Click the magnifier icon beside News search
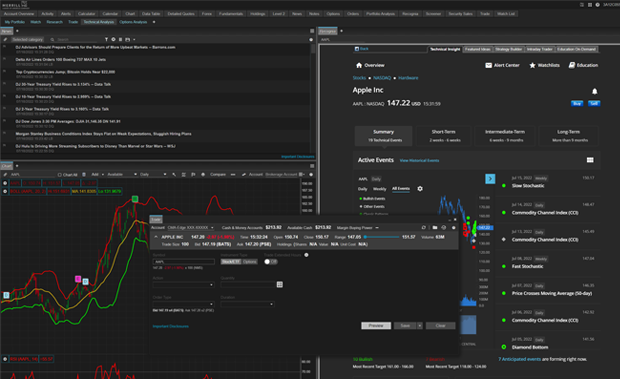This screenshot has width=620, height=379. (x=52, y=40)
